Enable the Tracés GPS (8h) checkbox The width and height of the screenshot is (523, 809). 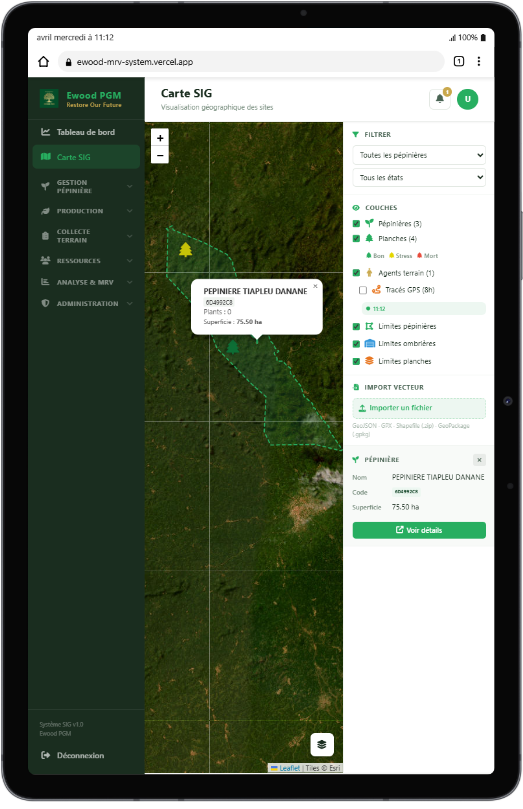tap(363, 290)
